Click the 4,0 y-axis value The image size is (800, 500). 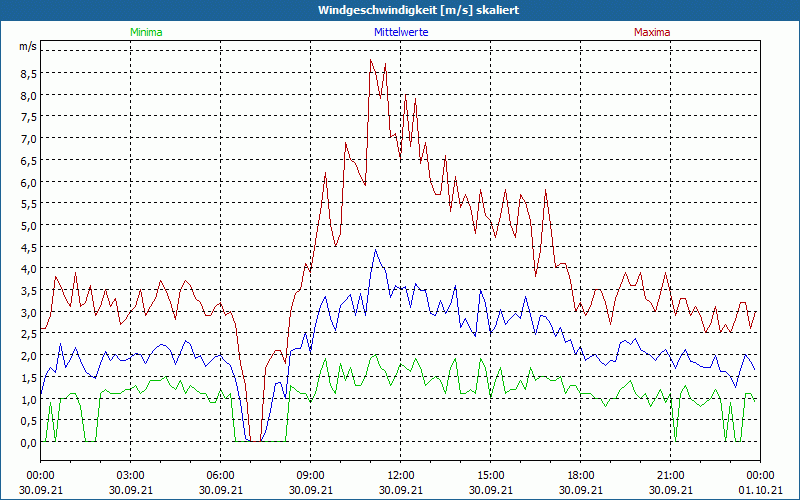pyautogui.click(x=28, y=269)
